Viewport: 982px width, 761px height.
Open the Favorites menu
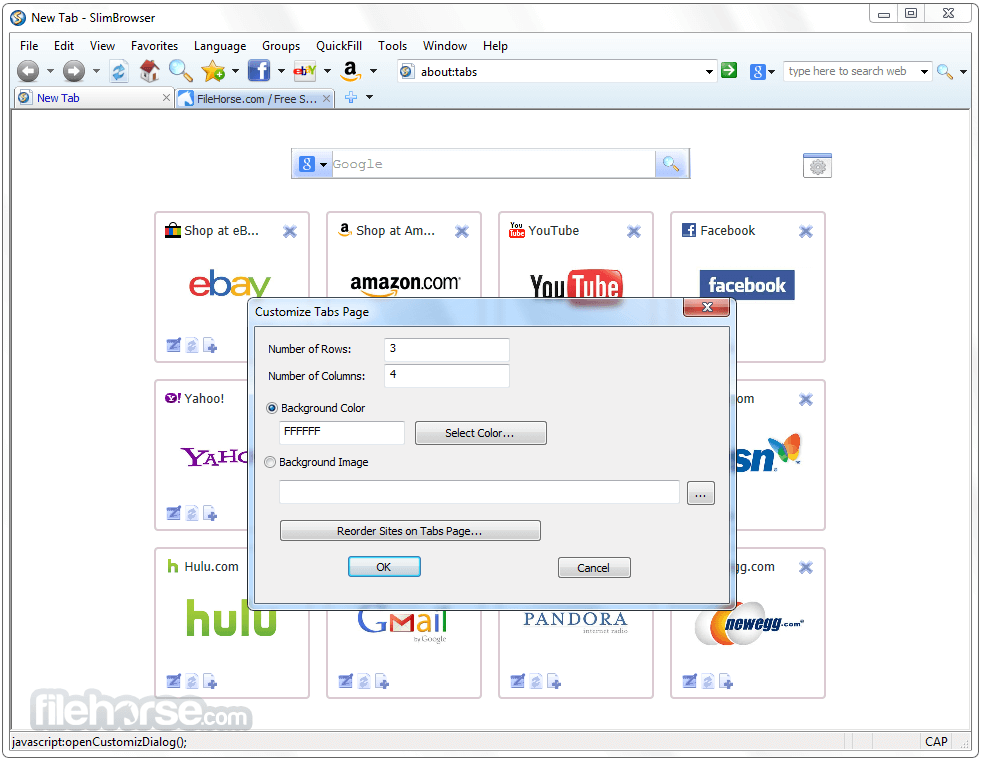pos(154,46)
